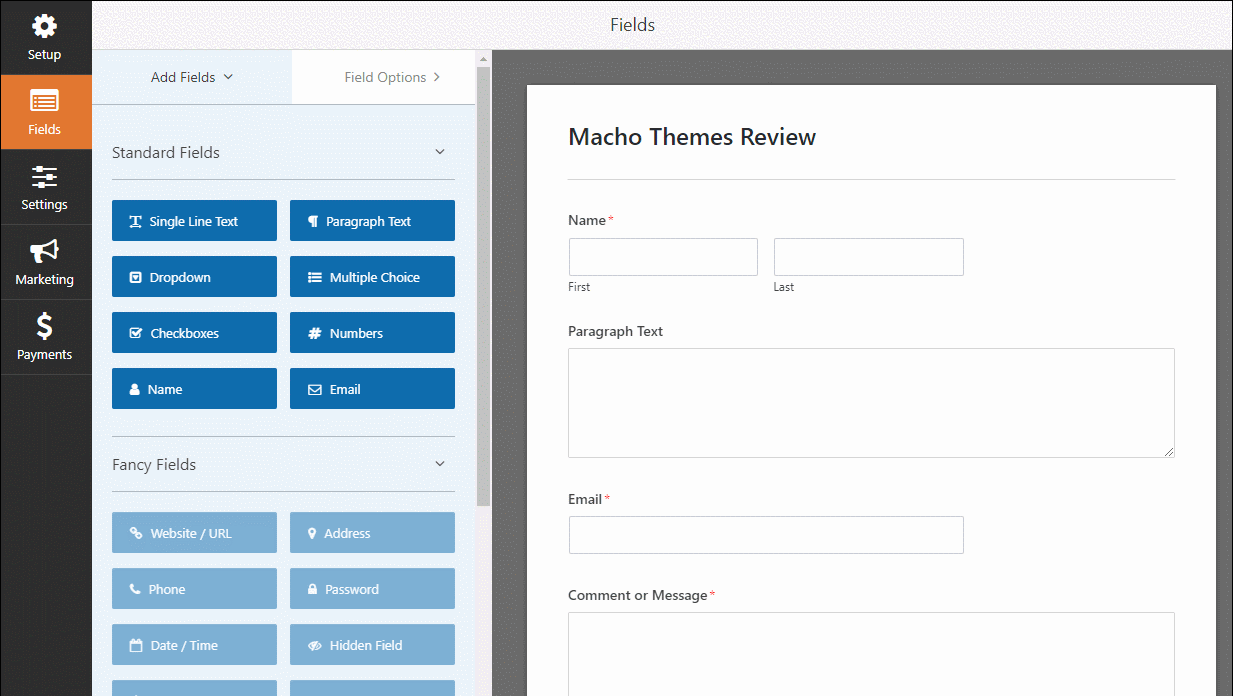
Task: Add a Single Line Text field
Action: (194, 221)
